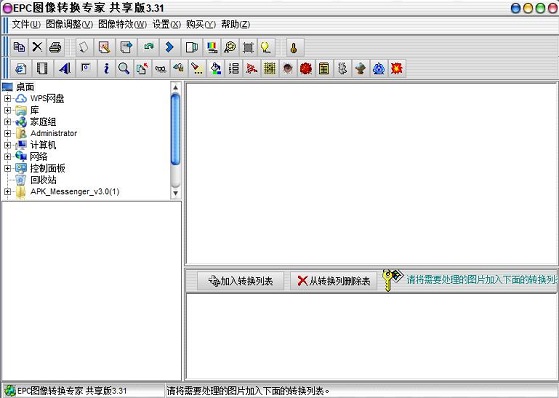Click the small frame border icon
The image size is (559, 398).
(x=86, y=68)
